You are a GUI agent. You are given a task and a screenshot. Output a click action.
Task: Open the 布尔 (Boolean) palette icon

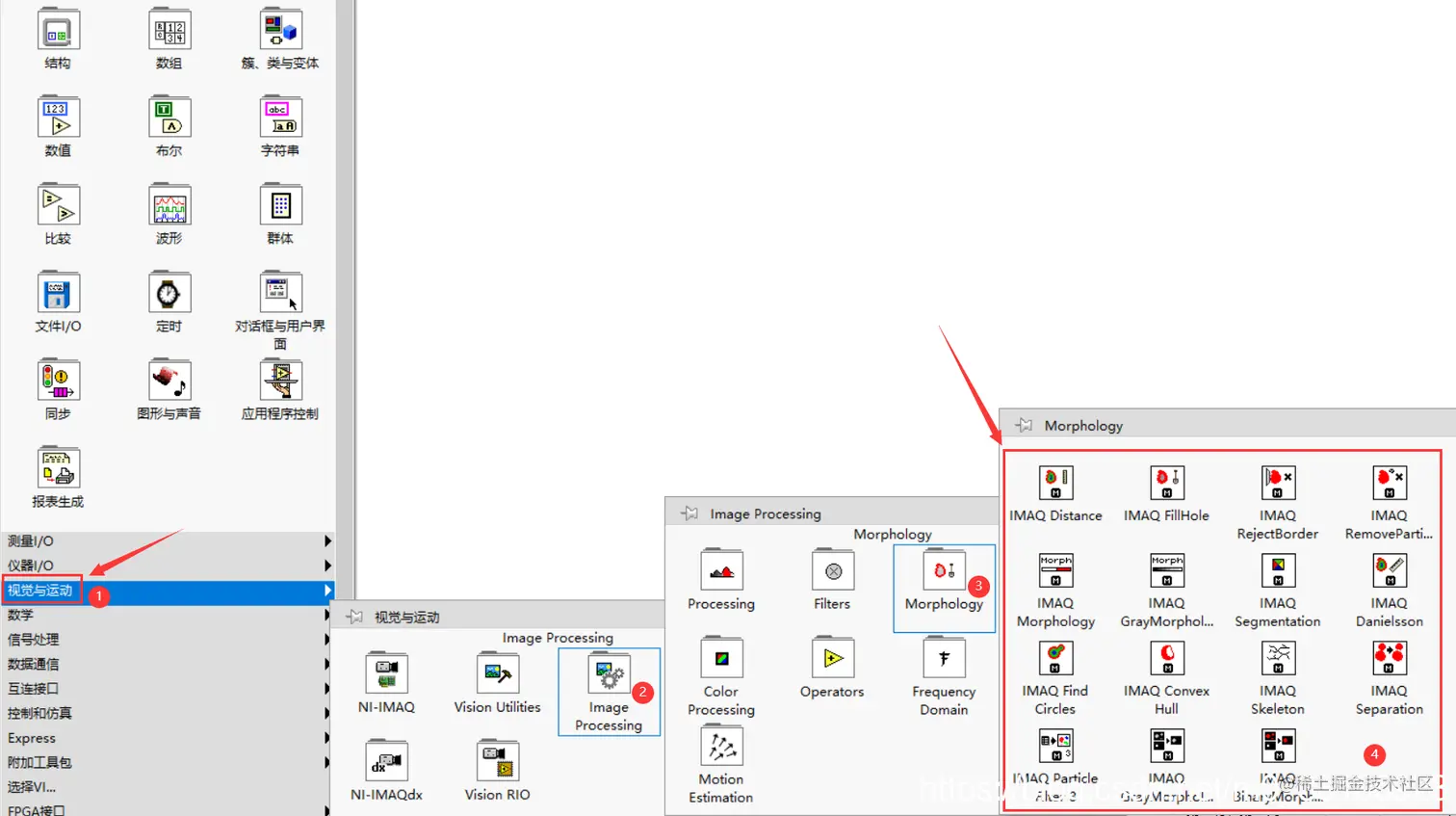point(169,118)
